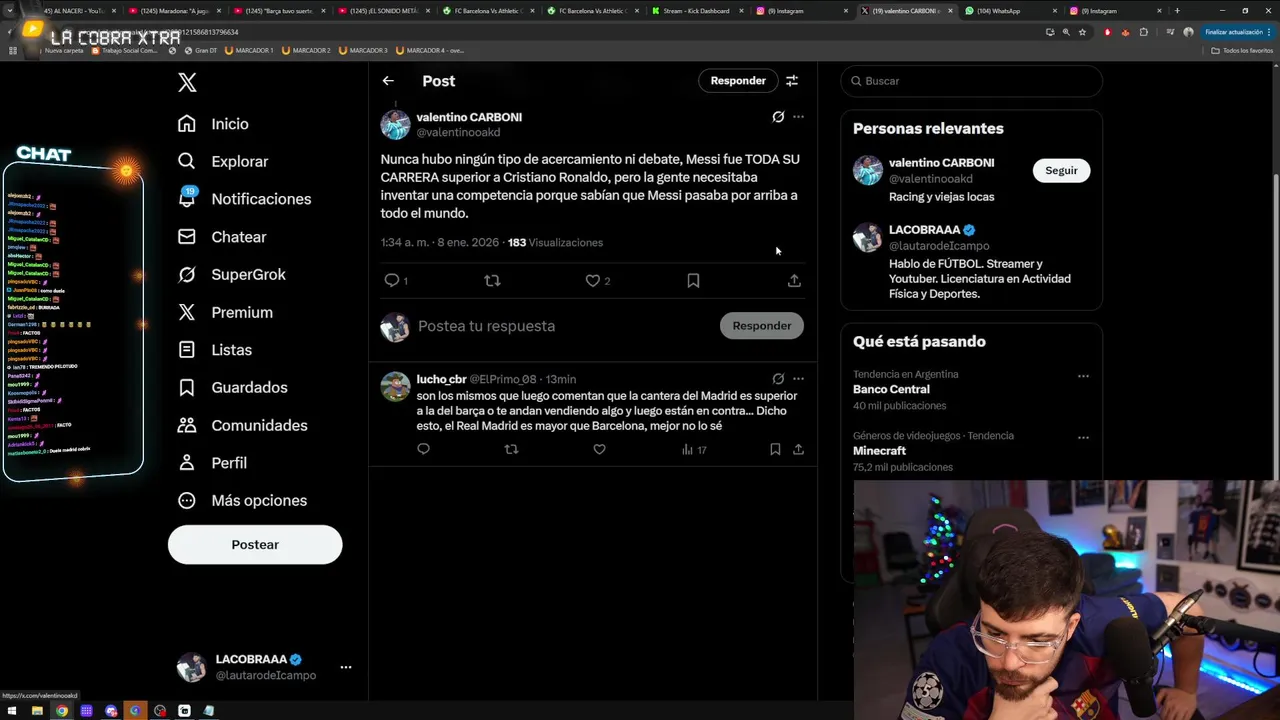
Task: Open Notificaciones with bell icon
Action: click(244, 199)
